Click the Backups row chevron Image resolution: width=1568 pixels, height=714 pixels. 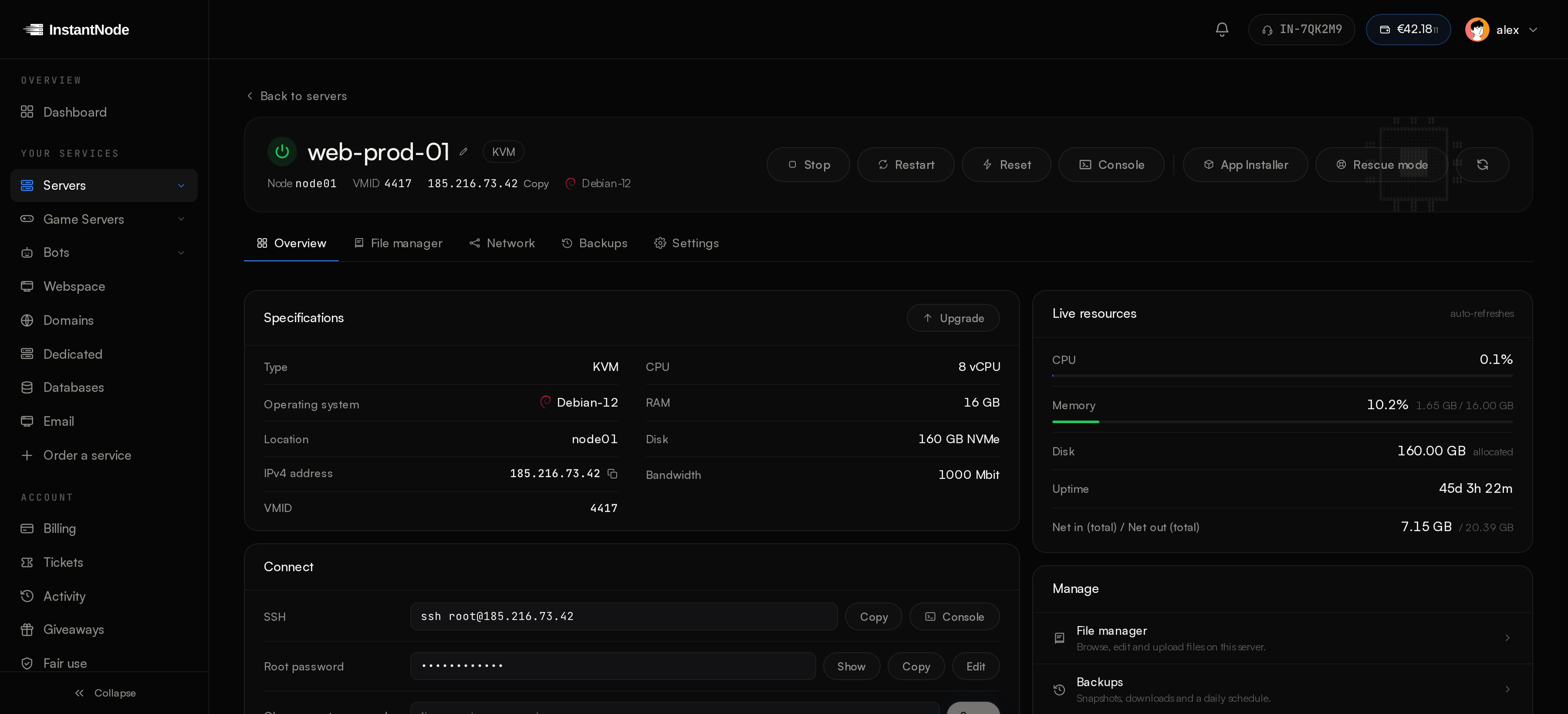(1507, 689)
